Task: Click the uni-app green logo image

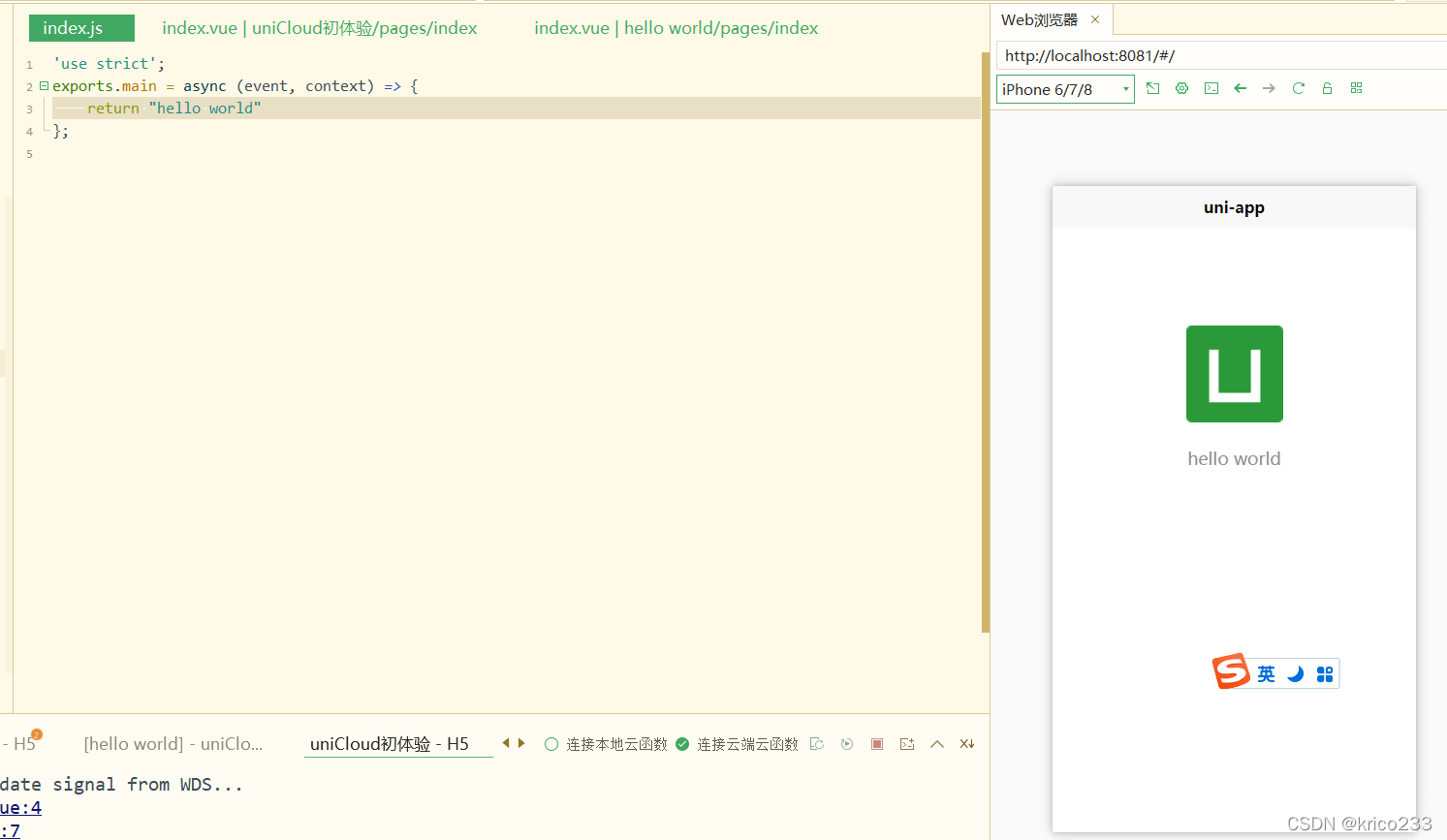Action: (x=1235, y=374)
